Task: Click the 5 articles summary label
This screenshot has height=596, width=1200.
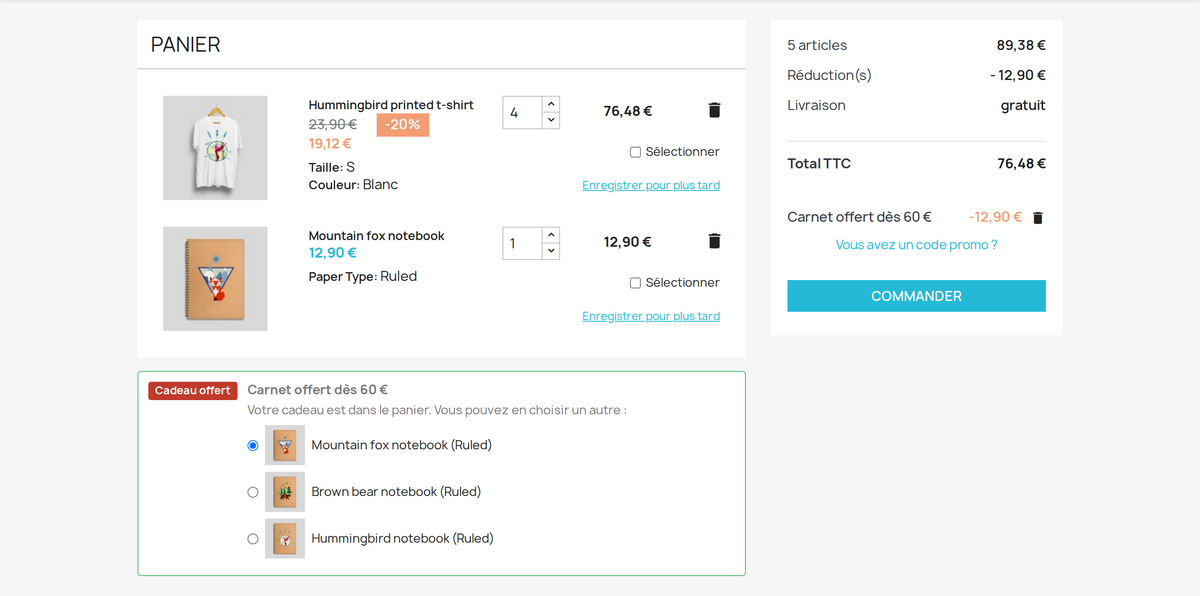Action: click(817, 45)
